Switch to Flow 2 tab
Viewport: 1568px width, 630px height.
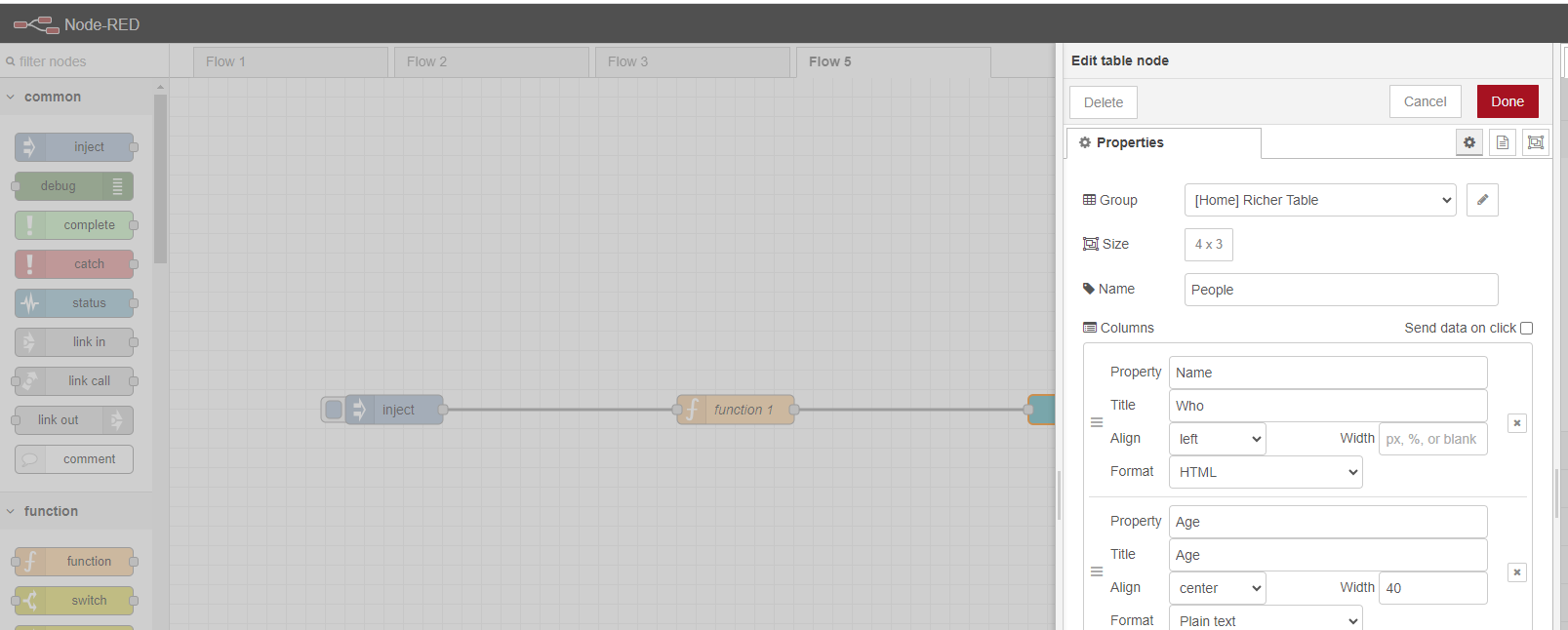click(x=492, y=61)
